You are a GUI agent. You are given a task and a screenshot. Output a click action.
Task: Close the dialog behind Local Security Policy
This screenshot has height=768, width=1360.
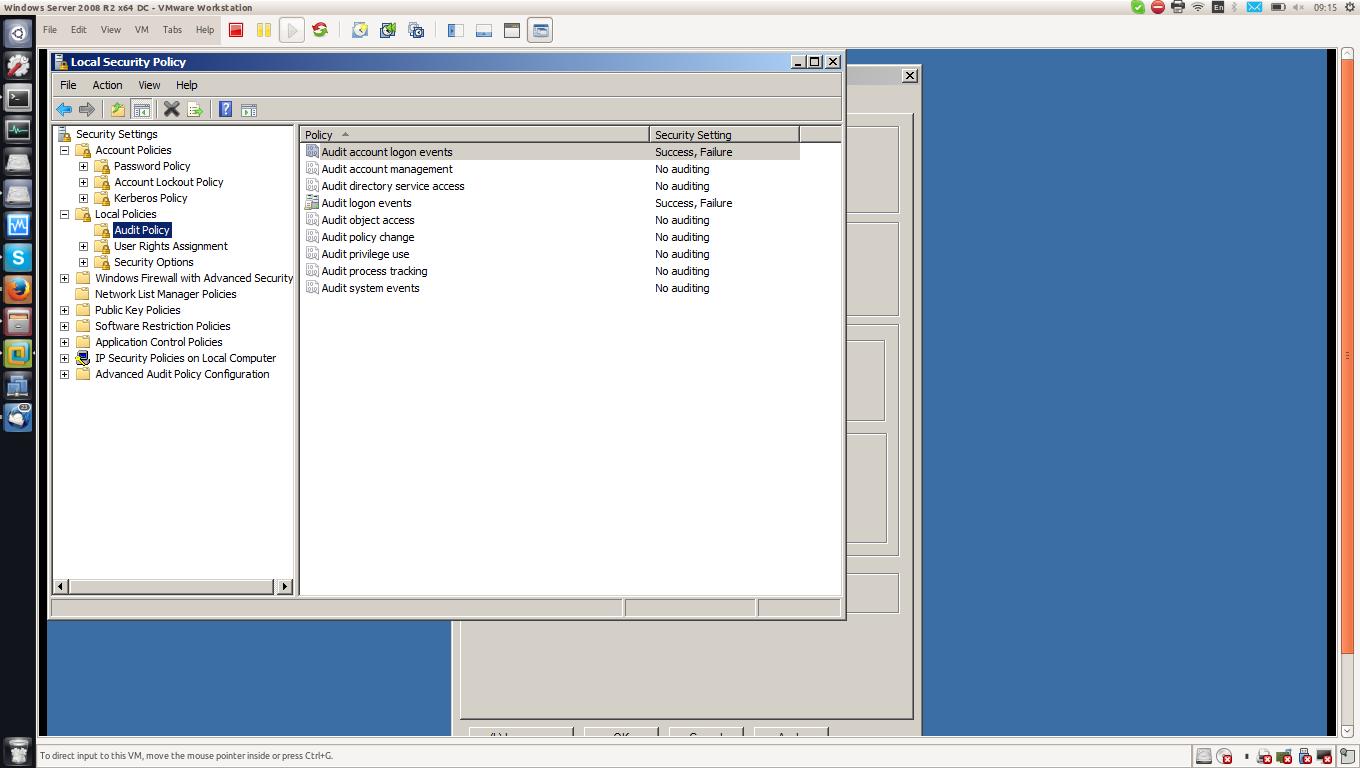point(909,75)
